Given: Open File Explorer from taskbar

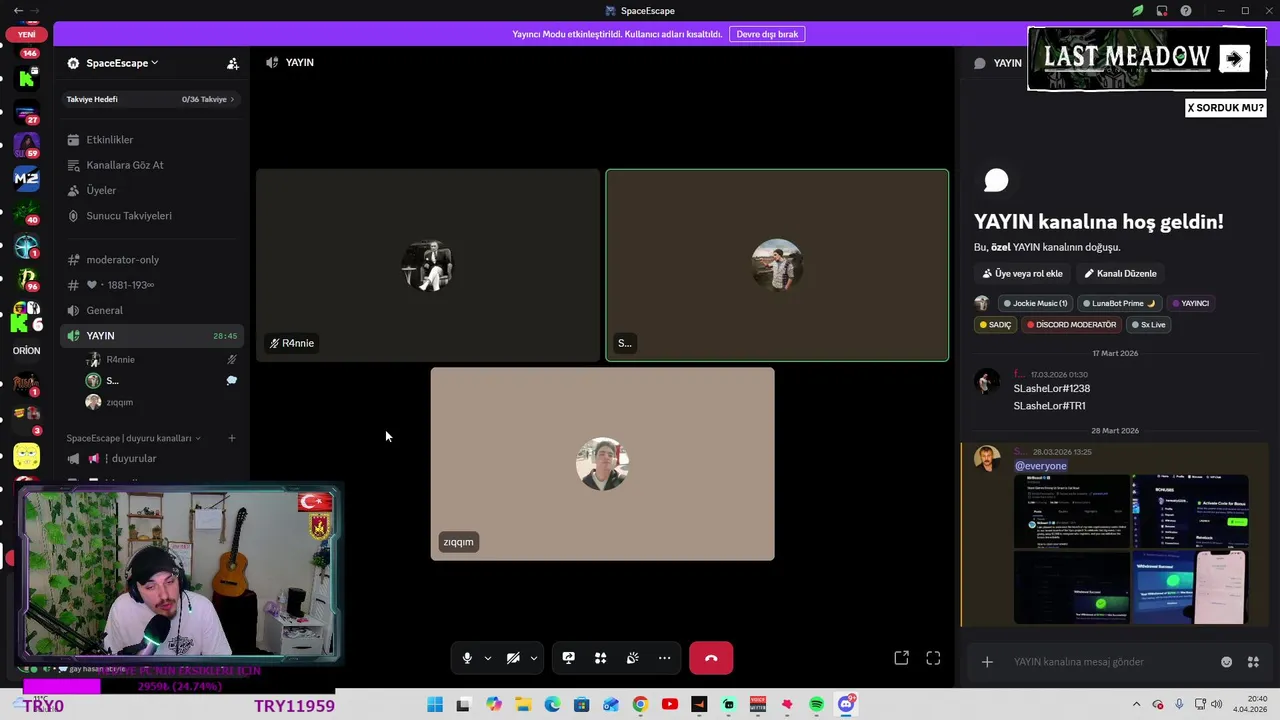Looking at the screenshot, I should click(523, 705).
